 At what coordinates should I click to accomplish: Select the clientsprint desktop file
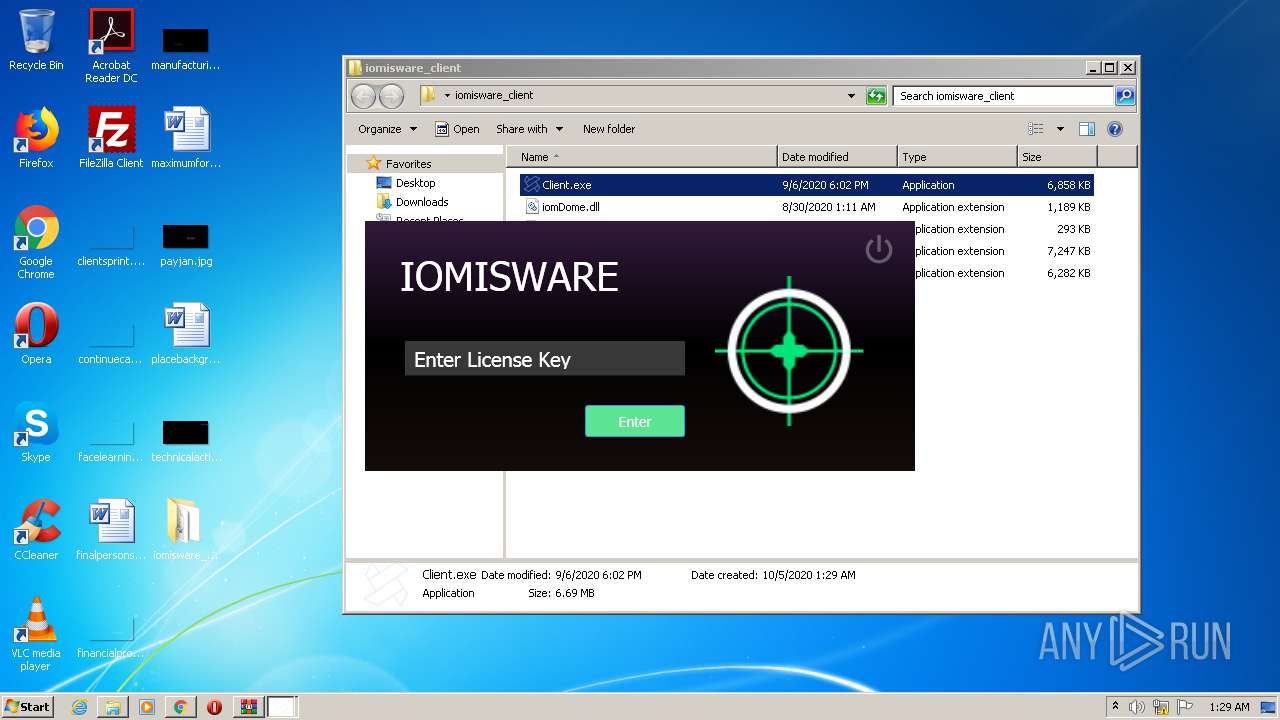tap(111, 246)
